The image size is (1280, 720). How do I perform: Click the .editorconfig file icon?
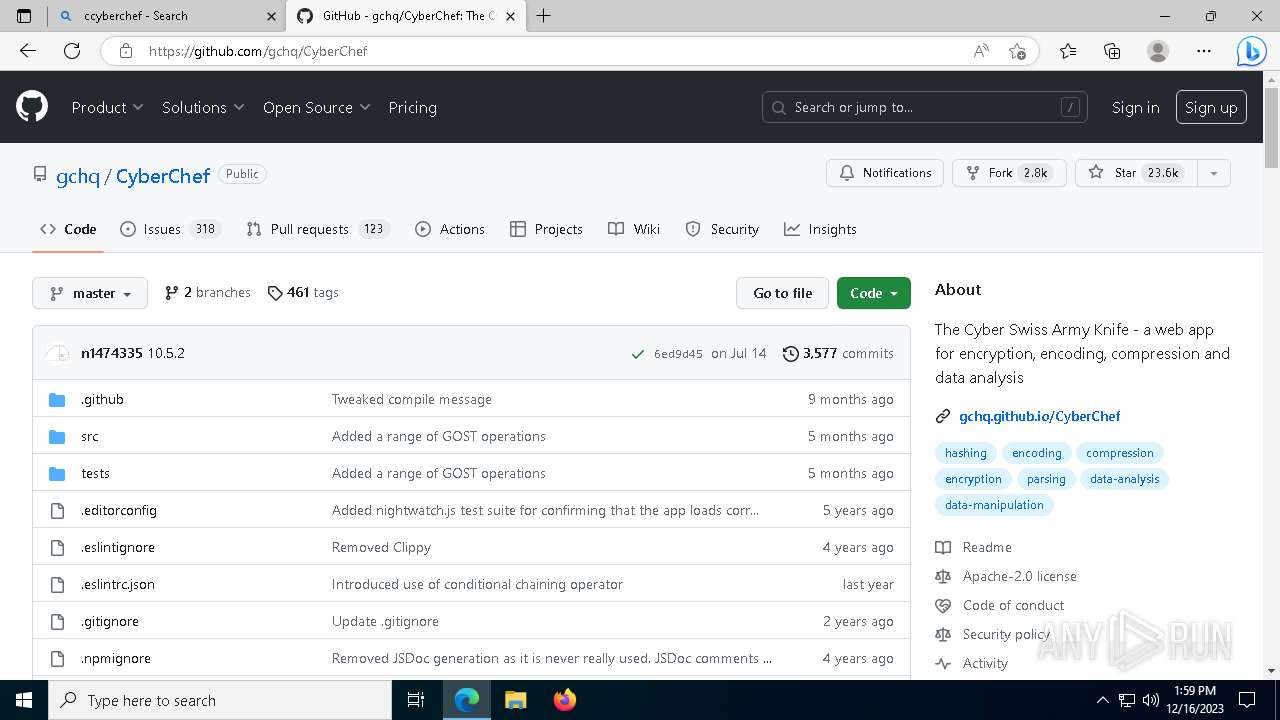point(57,510)
